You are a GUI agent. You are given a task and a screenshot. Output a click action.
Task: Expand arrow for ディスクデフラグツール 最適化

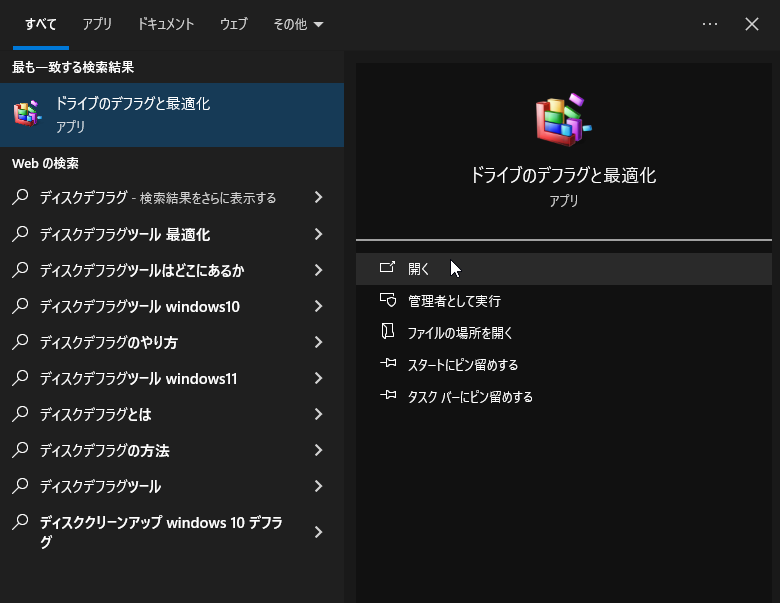318,234
